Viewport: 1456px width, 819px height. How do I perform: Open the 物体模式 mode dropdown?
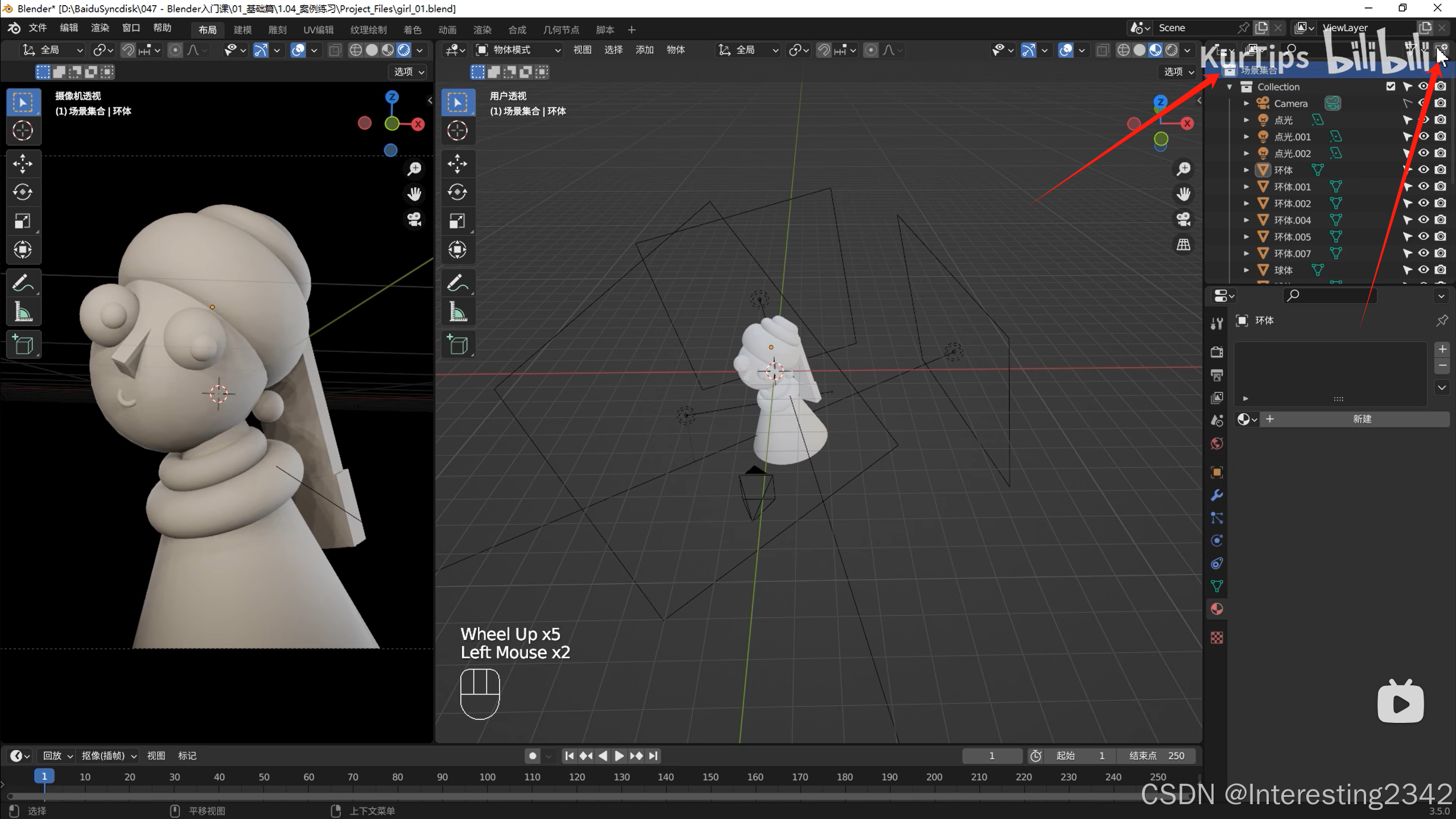click(518, 50)
